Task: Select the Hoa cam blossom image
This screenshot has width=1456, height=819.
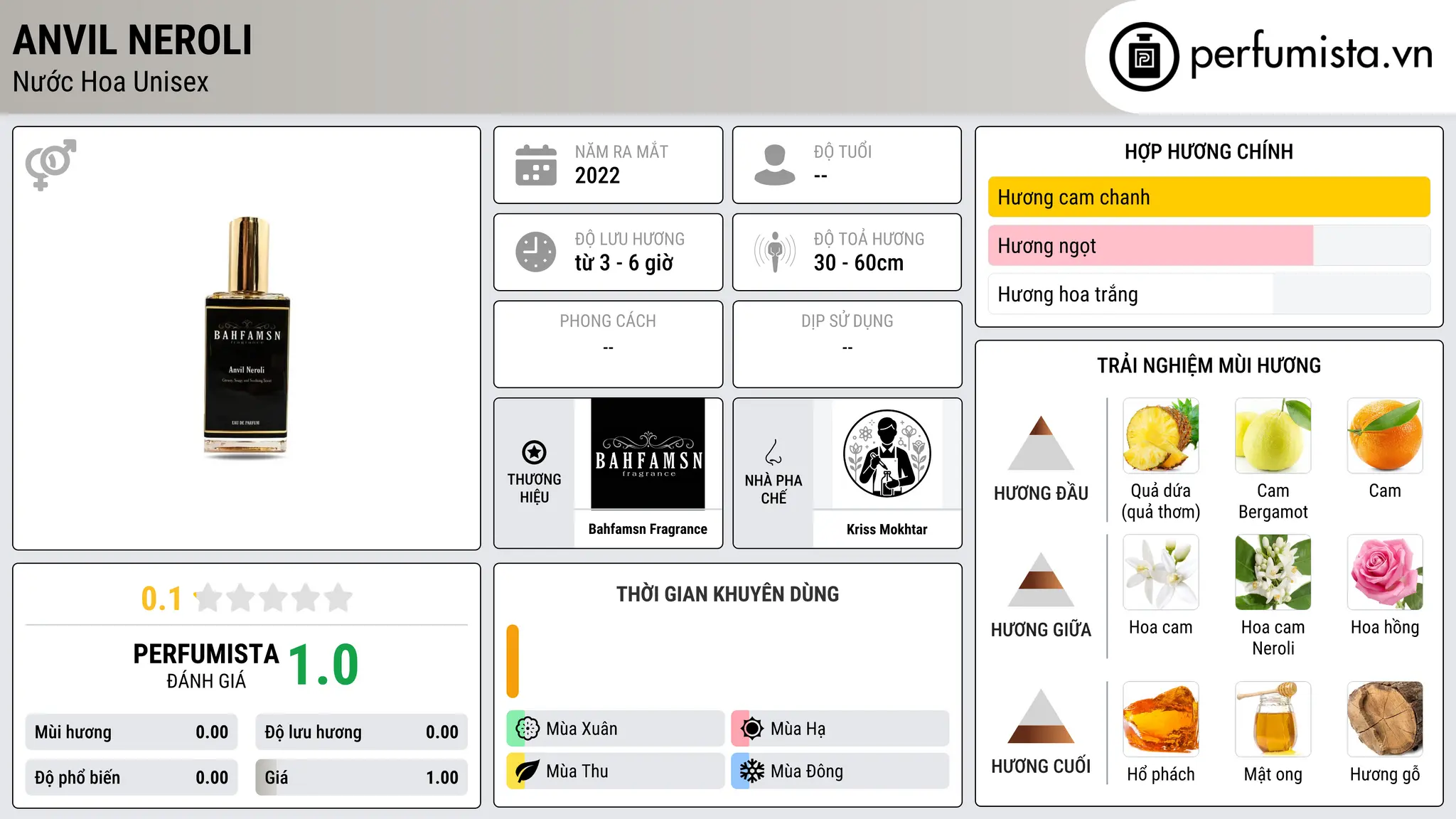Action: 1161,572
